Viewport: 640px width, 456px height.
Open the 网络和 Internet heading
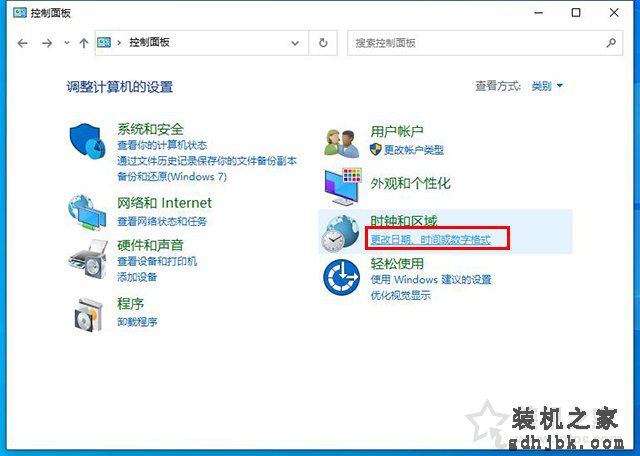[164, 203]
